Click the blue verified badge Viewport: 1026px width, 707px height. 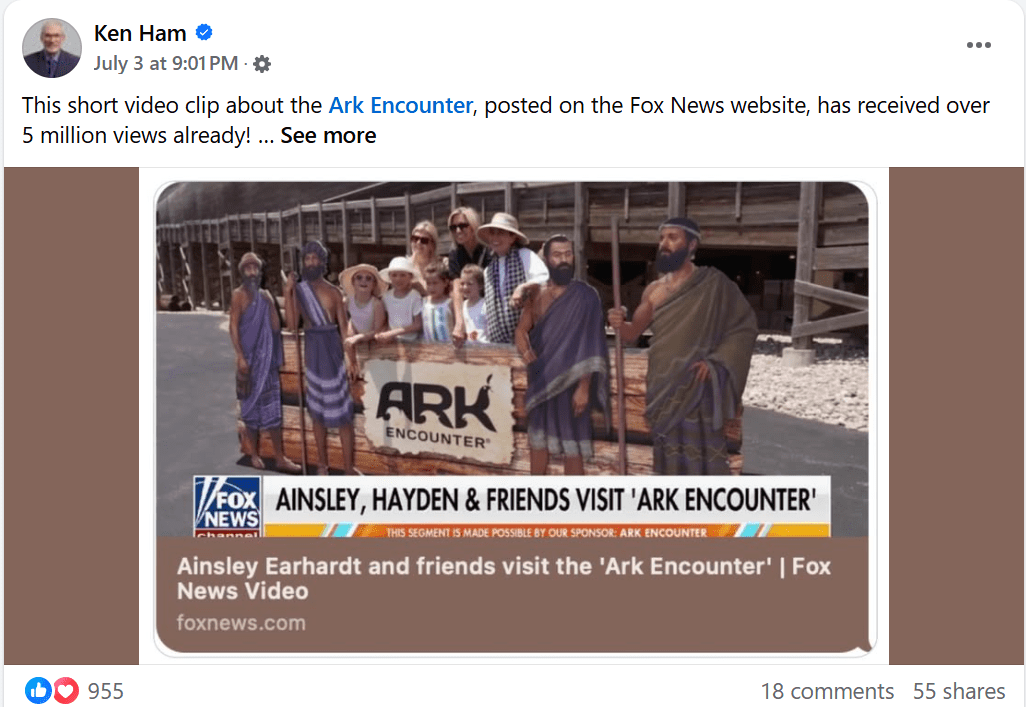point(204,32)
